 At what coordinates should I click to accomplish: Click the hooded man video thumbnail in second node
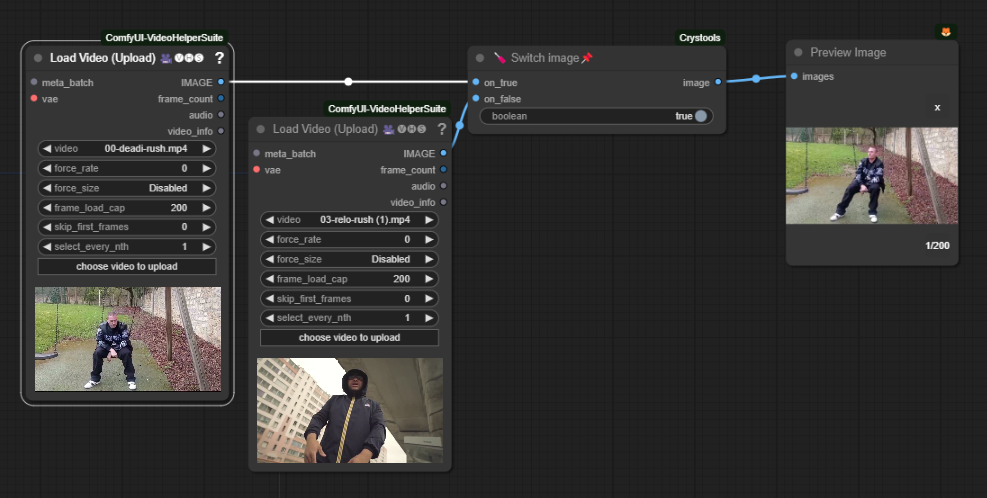coord(350,410)
